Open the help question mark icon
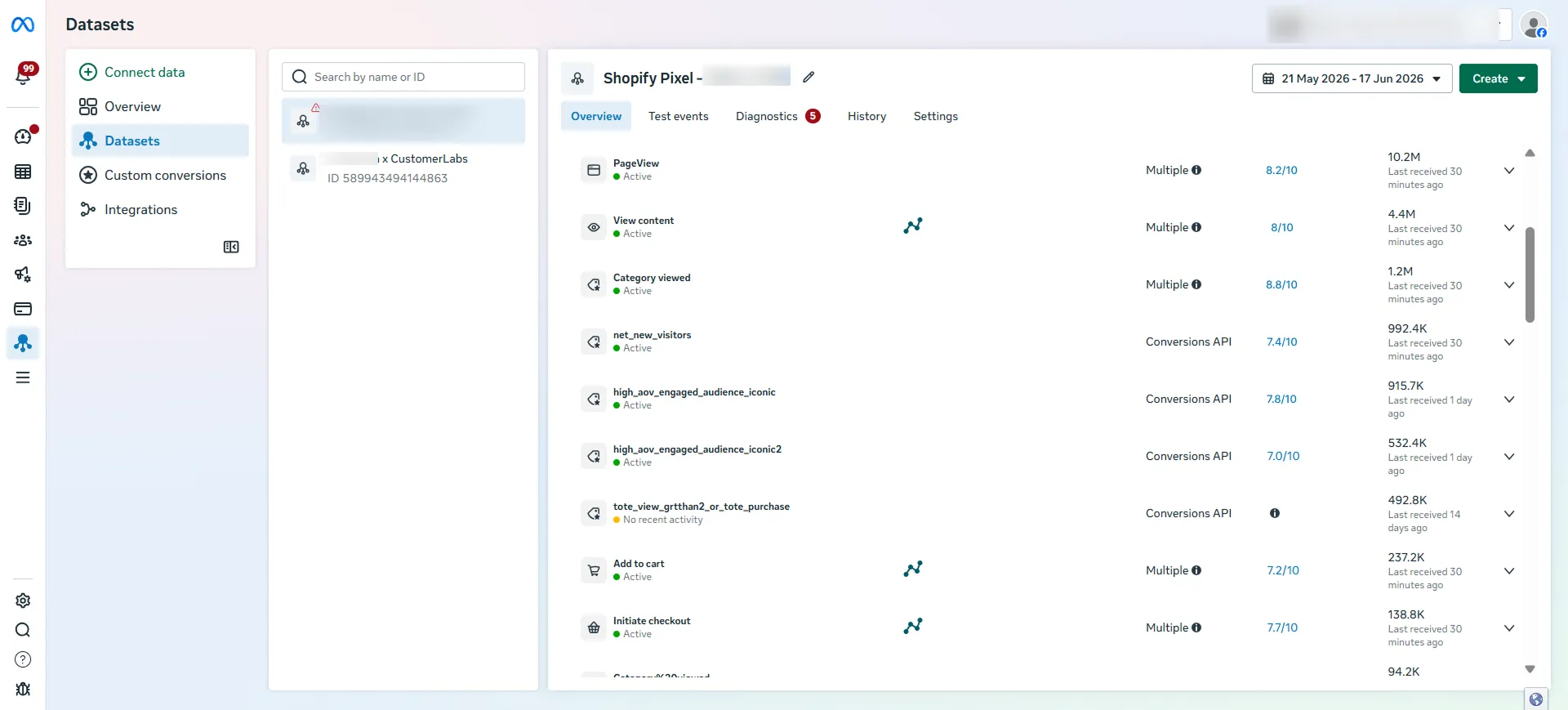Screen dimensions: 1568x710 tap(23, 659)
